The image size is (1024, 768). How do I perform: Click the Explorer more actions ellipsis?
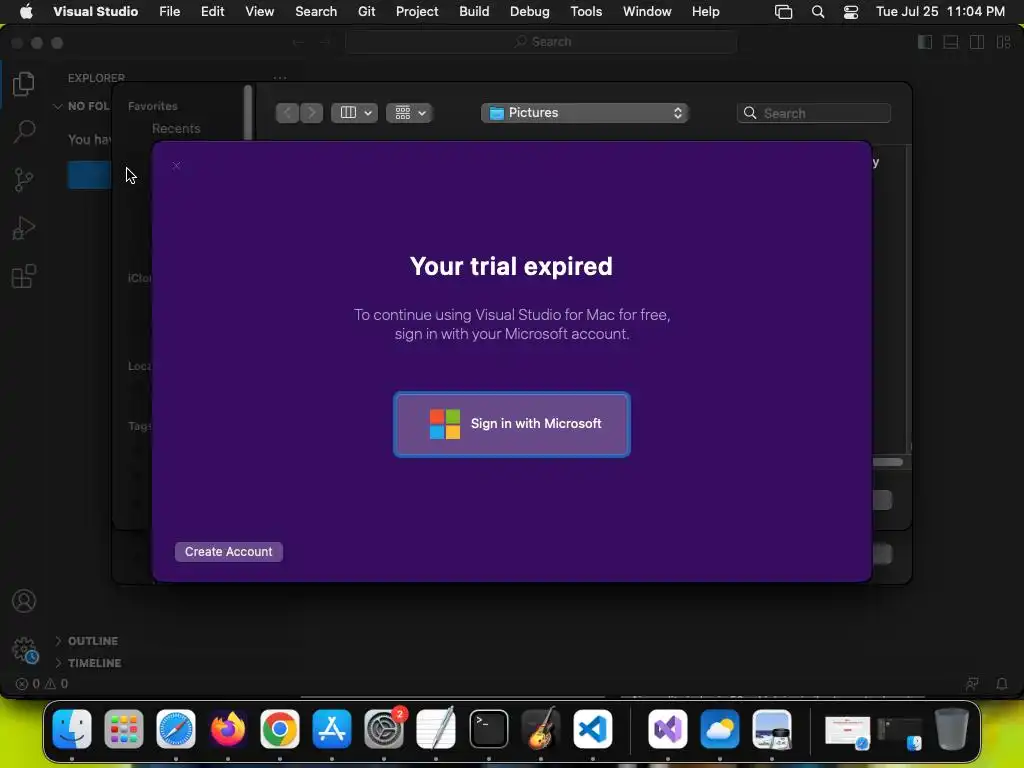pos(280,78)
